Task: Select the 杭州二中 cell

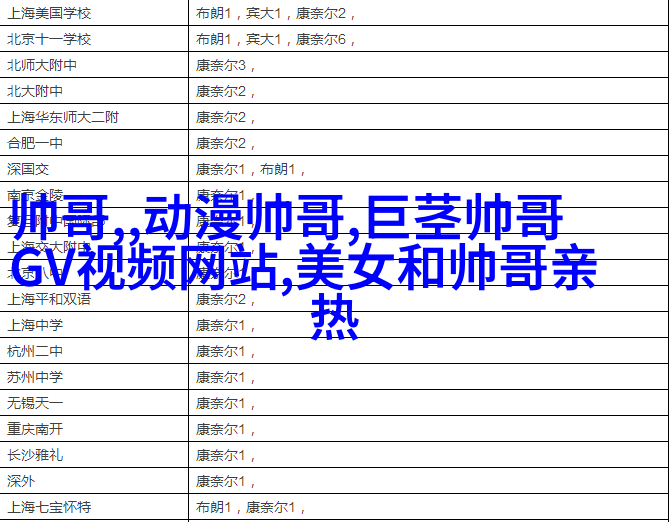Action: coord(94,351)
